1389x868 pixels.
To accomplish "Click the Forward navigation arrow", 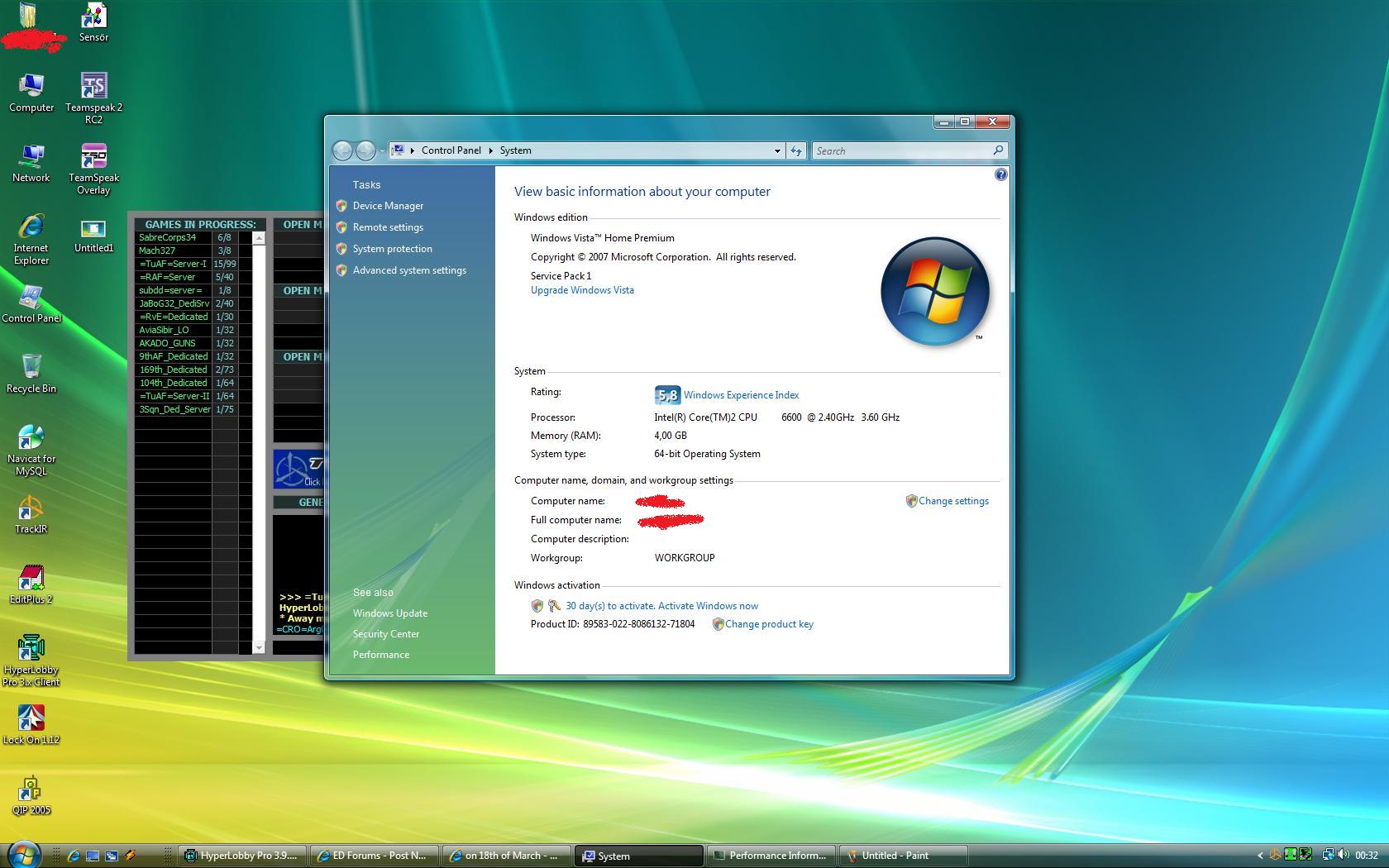I will pos(365,150).
